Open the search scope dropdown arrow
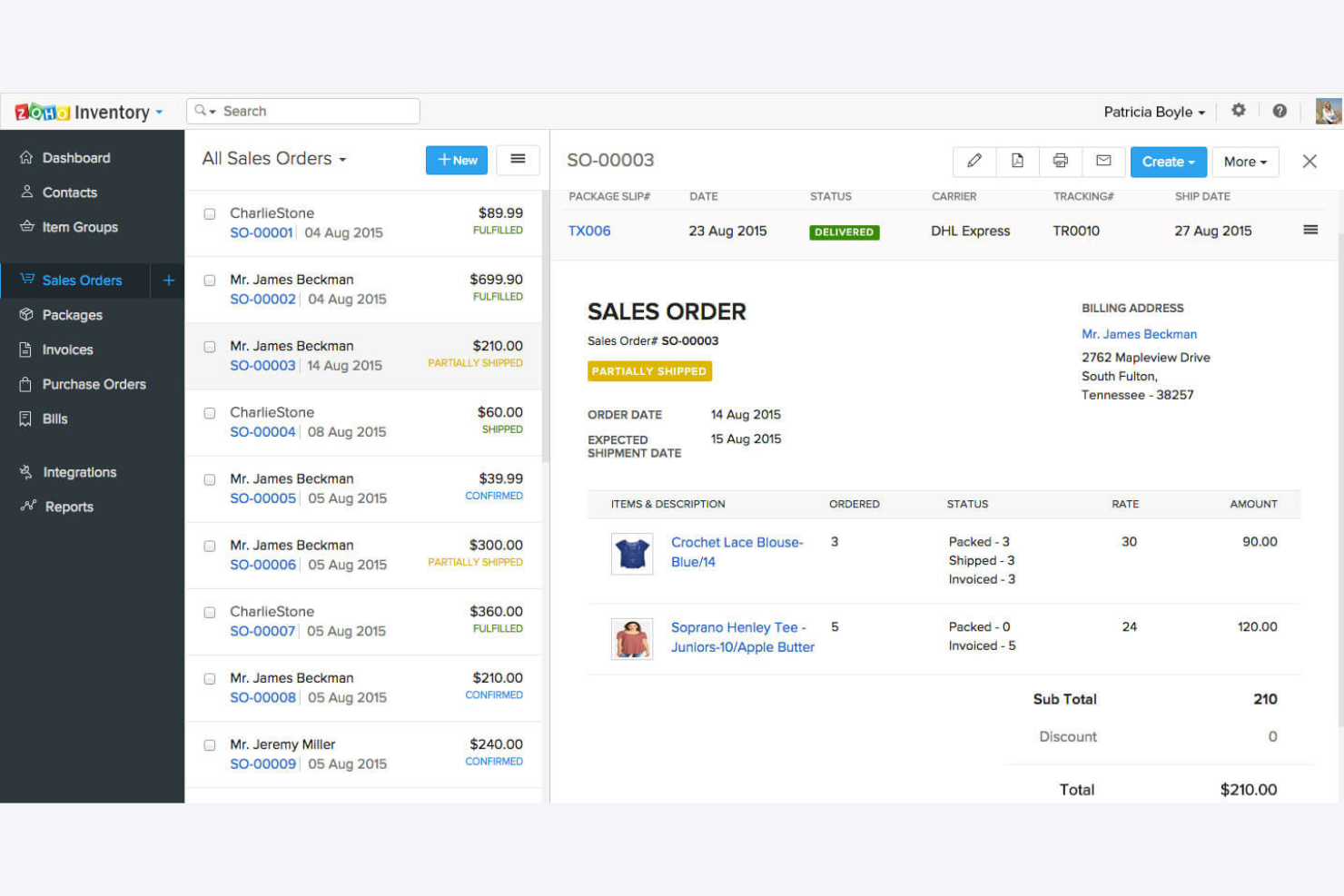 213,112
